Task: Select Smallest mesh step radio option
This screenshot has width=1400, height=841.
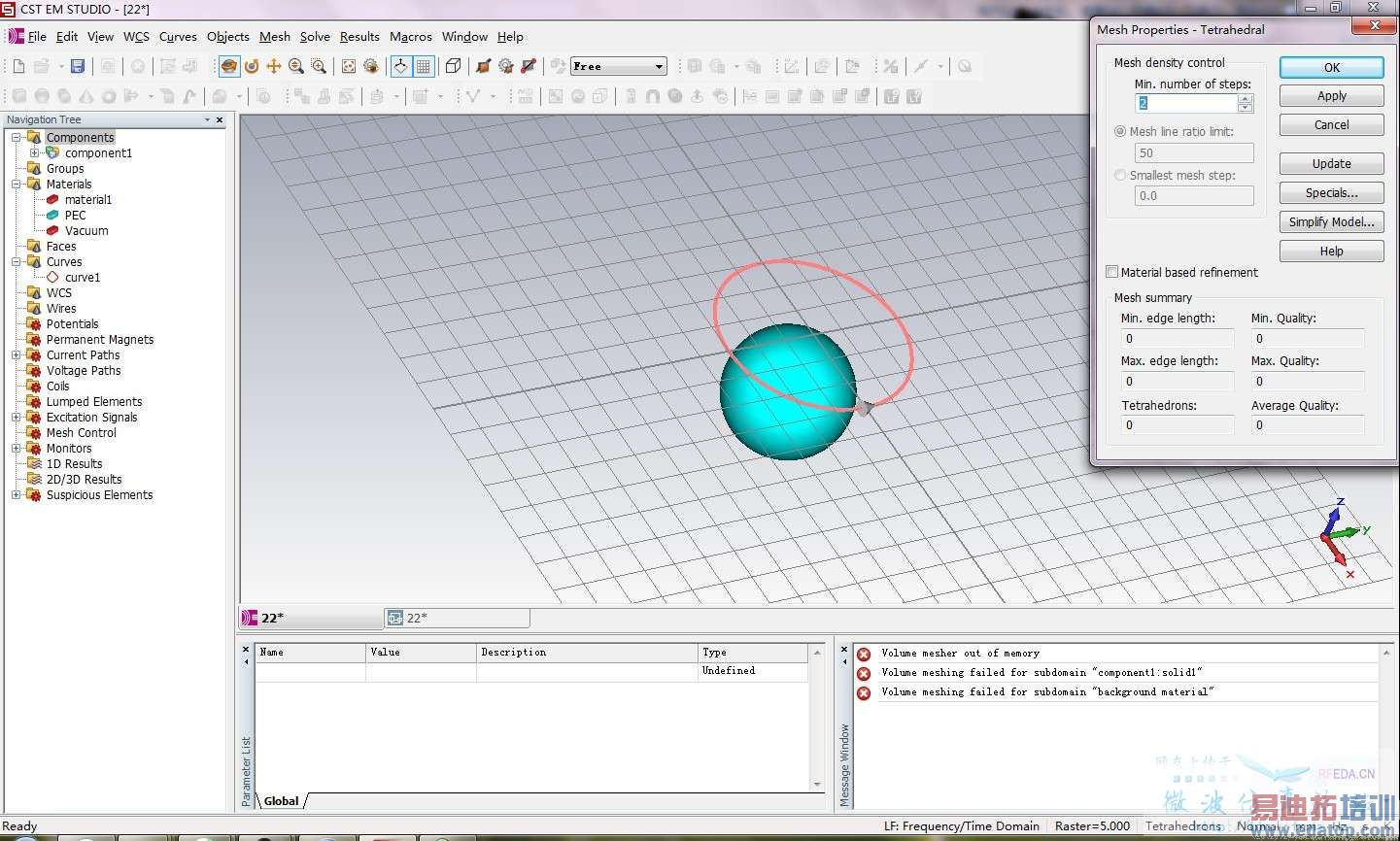Action: (x=1121, y=175)
